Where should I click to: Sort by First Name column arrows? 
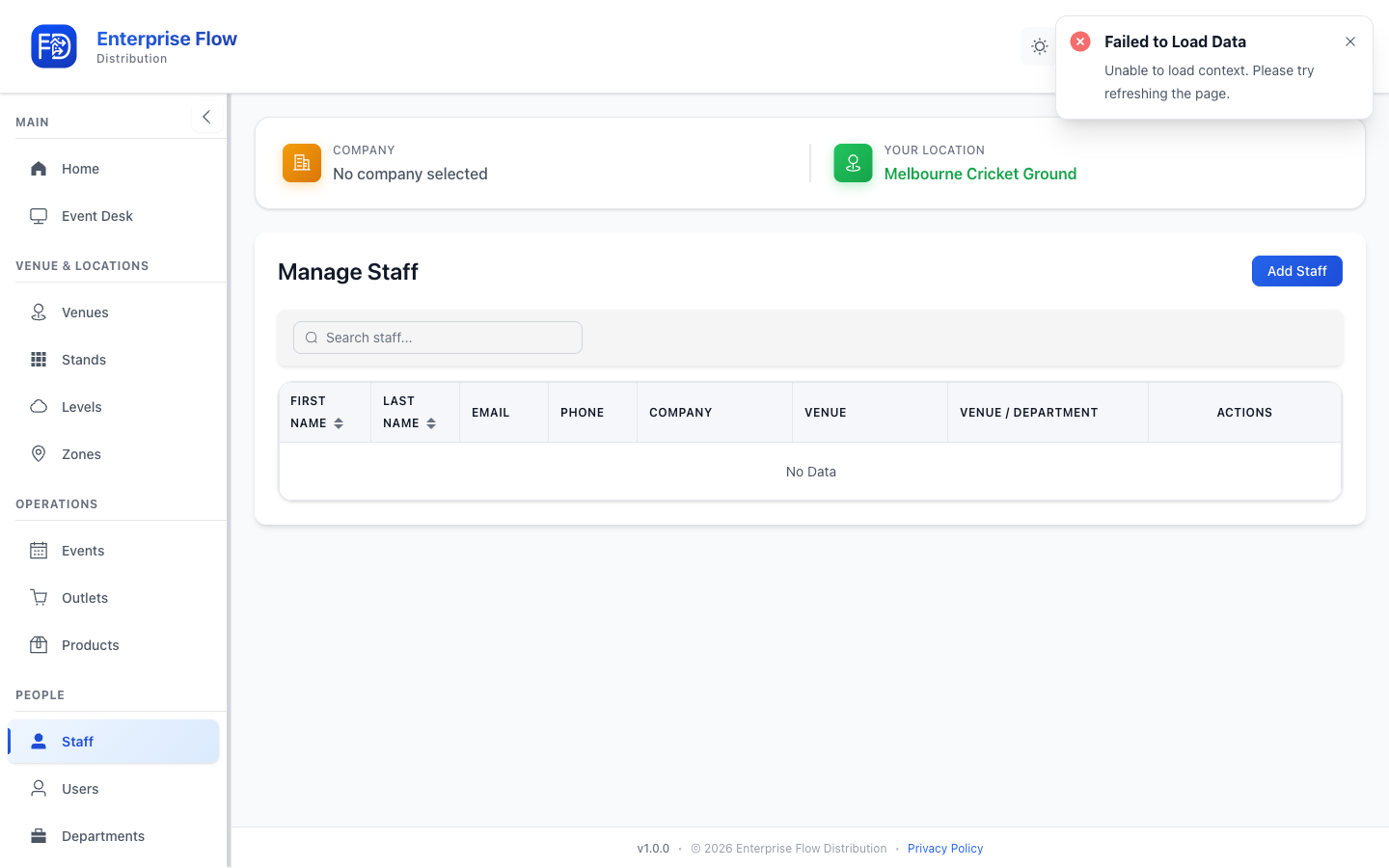coord(339,423)
